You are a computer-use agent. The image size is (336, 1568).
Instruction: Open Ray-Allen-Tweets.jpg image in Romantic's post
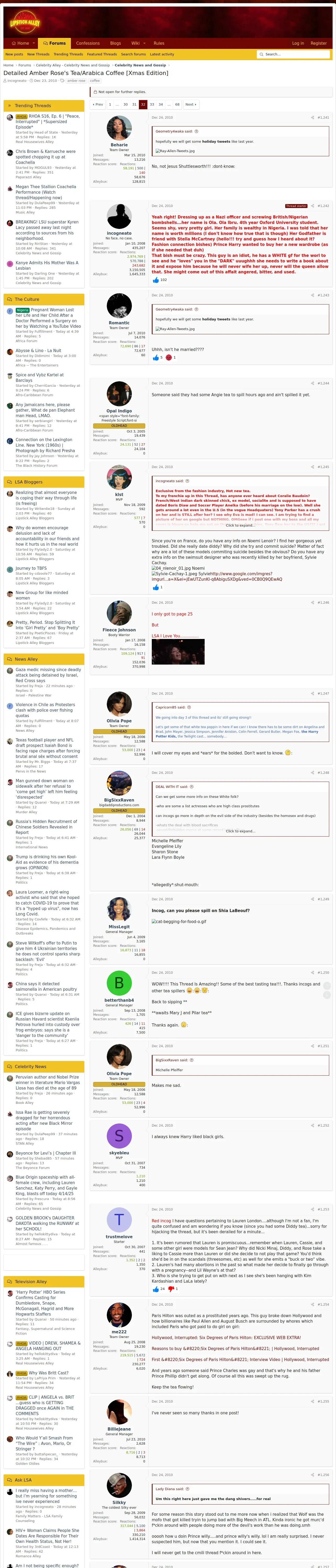click(x=175, y=329)
